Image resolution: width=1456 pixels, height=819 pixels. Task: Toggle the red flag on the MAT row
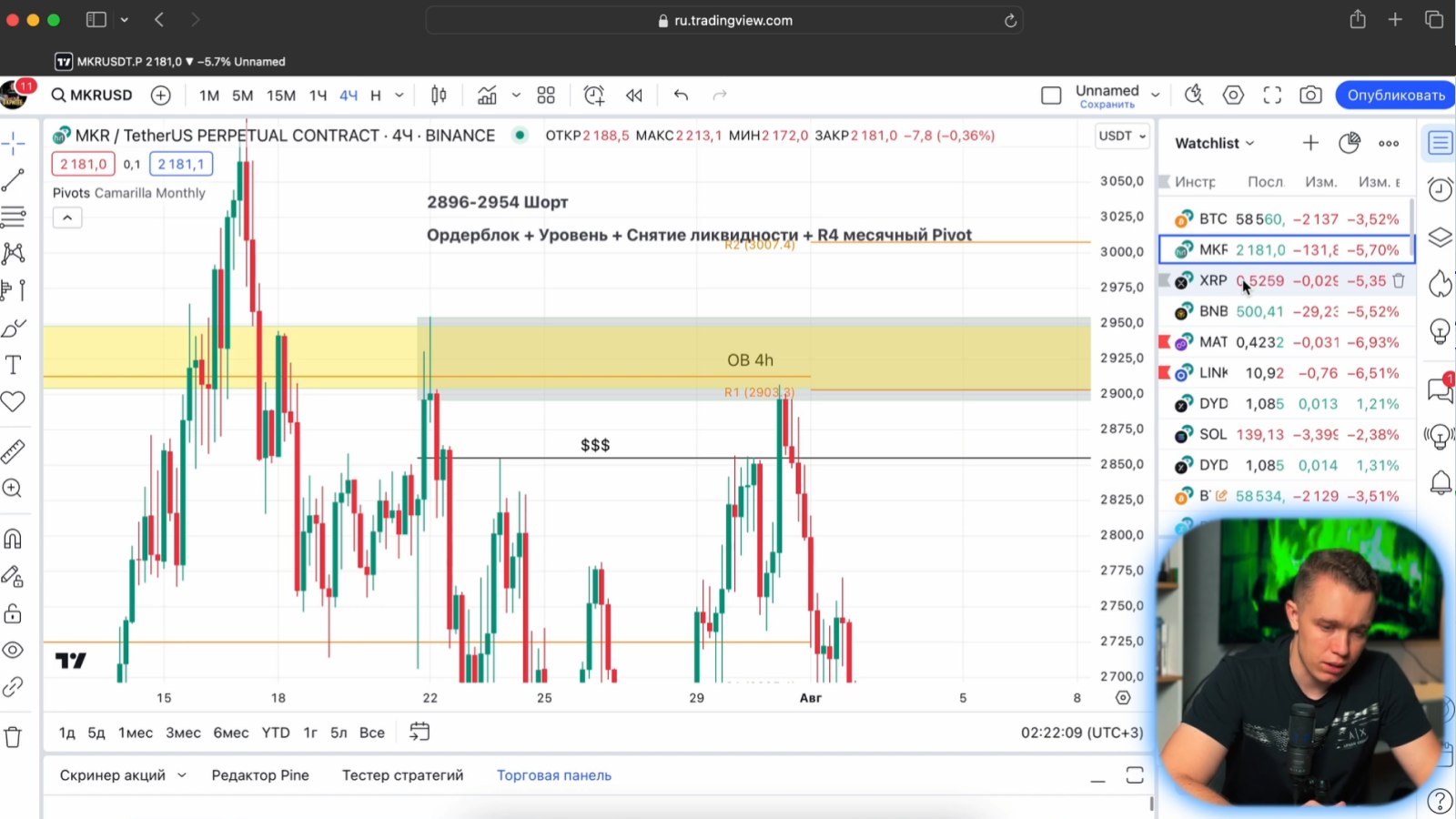(1164, 342)
